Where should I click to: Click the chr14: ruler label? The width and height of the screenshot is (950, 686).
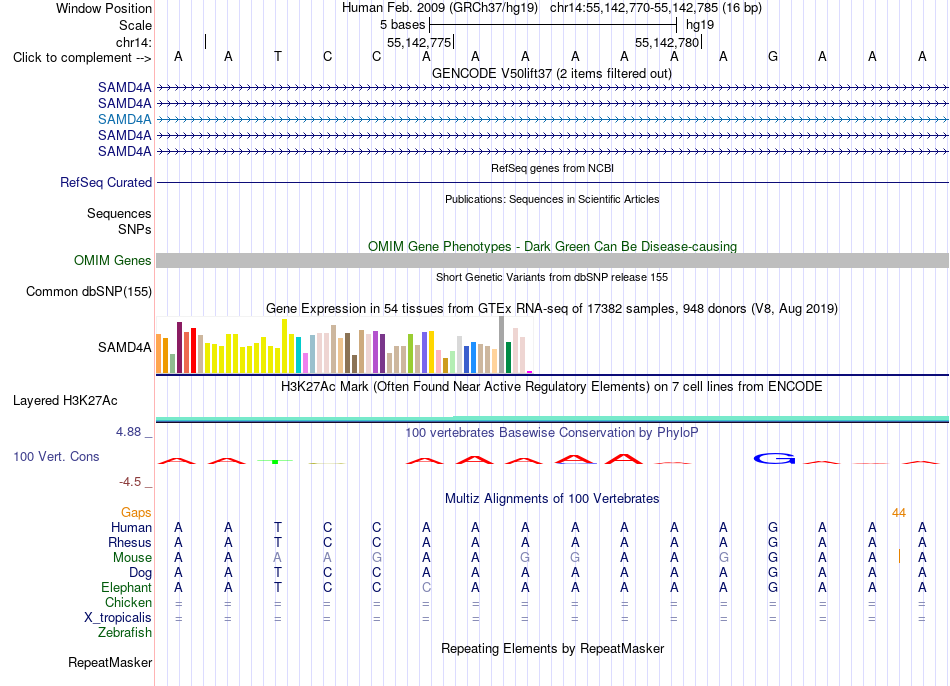[x=134, y=42]
